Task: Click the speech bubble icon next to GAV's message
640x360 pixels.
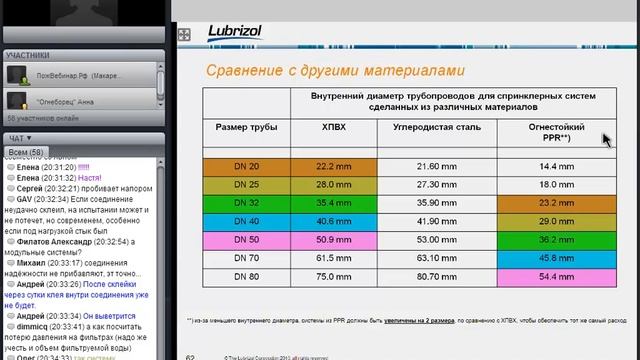Action: tap(11, 199)
